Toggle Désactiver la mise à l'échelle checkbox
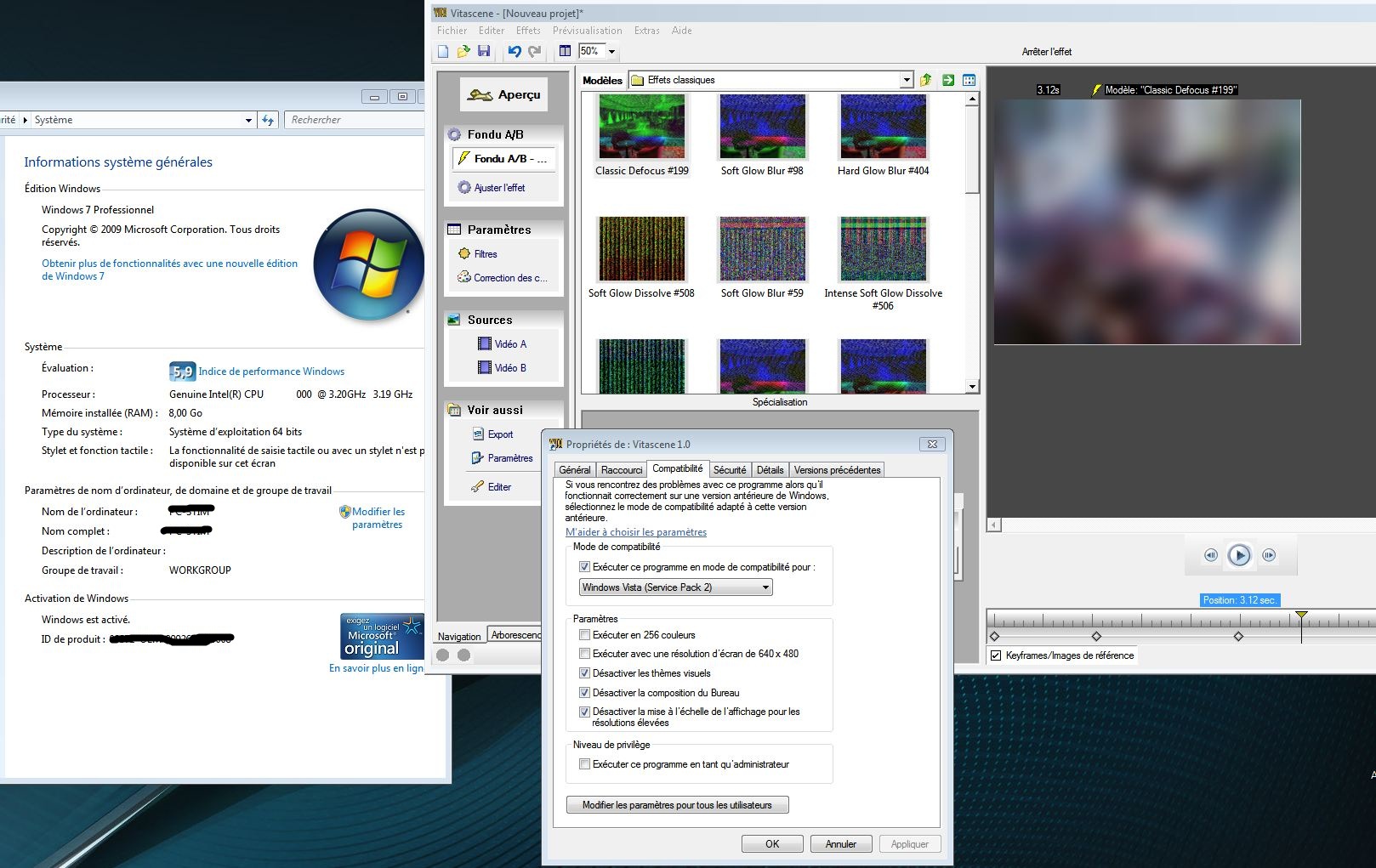 click(x=584, y=712)
